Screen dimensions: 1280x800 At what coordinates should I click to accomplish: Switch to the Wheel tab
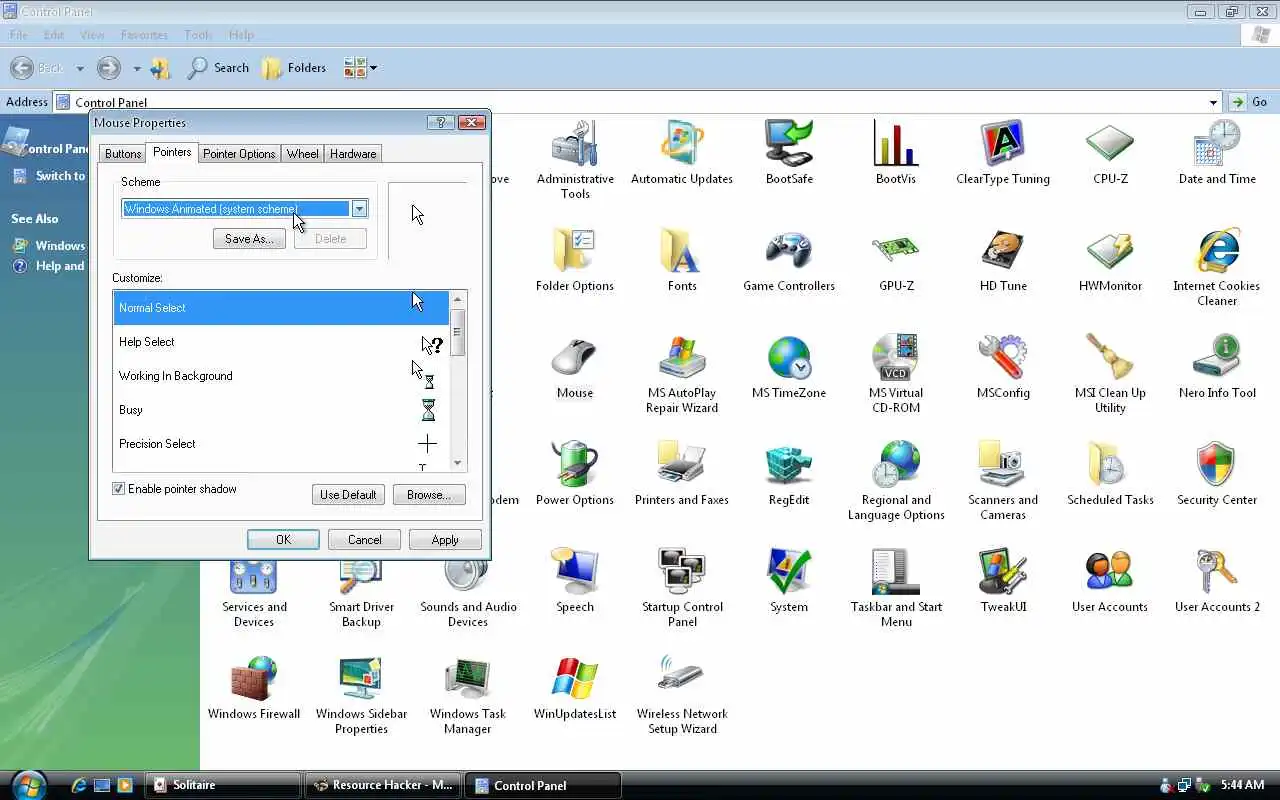(302, 154)
